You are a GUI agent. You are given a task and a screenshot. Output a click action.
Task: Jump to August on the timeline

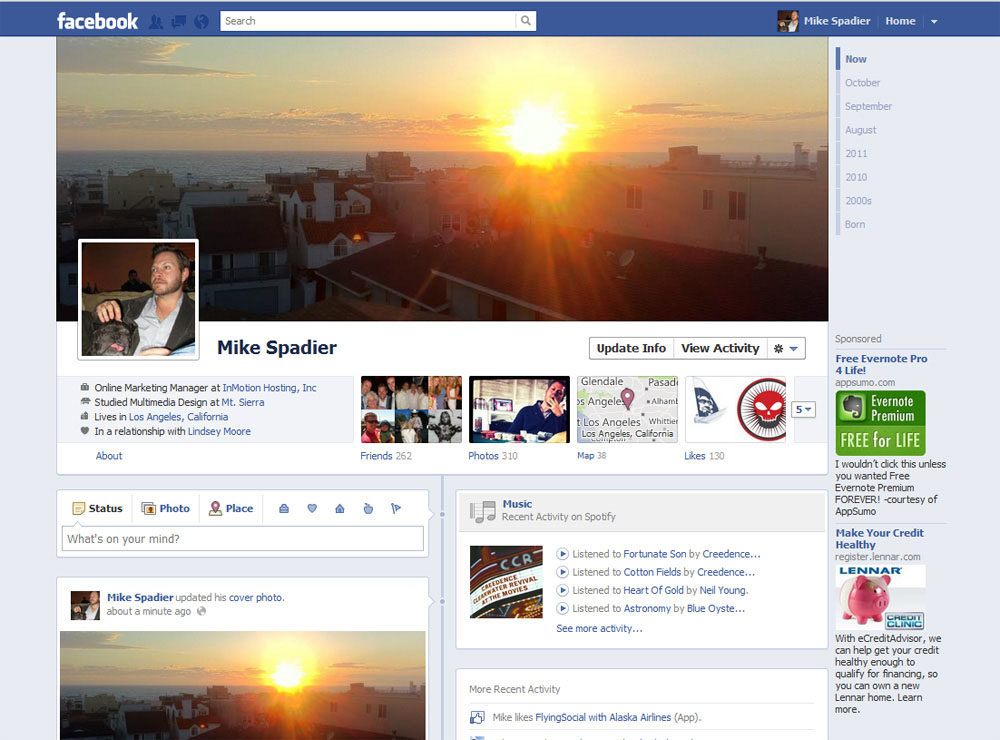tap(860, 130)
